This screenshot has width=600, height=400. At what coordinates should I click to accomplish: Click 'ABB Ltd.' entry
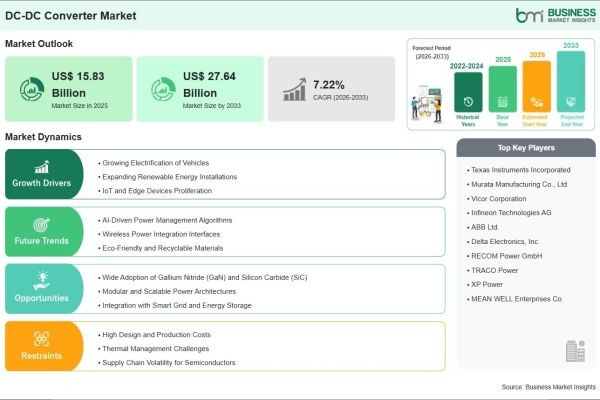(x=483, y=227)
